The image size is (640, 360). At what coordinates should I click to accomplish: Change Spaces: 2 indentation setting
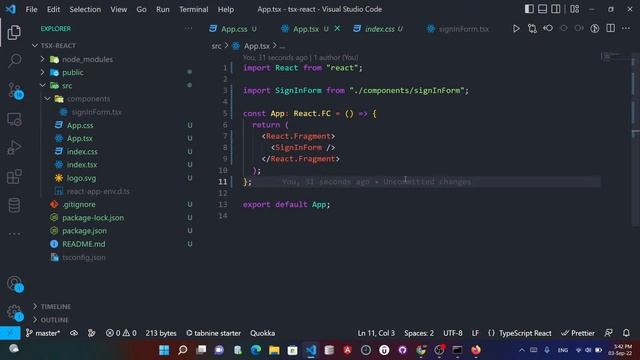click(419, 333)
